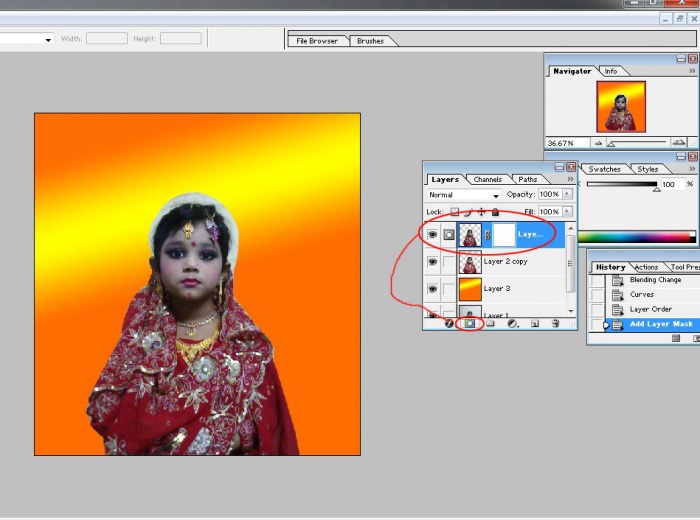The width and height of the screenshot is (700, 520).
Task: Click the Navigator zoom in icon
Action: click(x=679, y=143)
